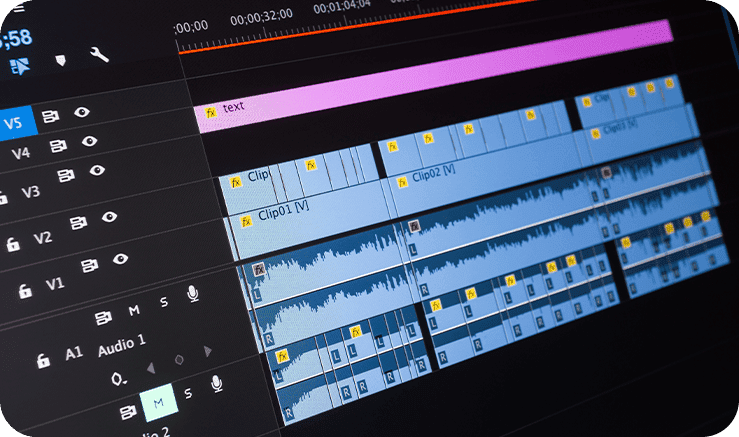
Task: Lock track V1 with the padlock
Action: pos(25,291)
